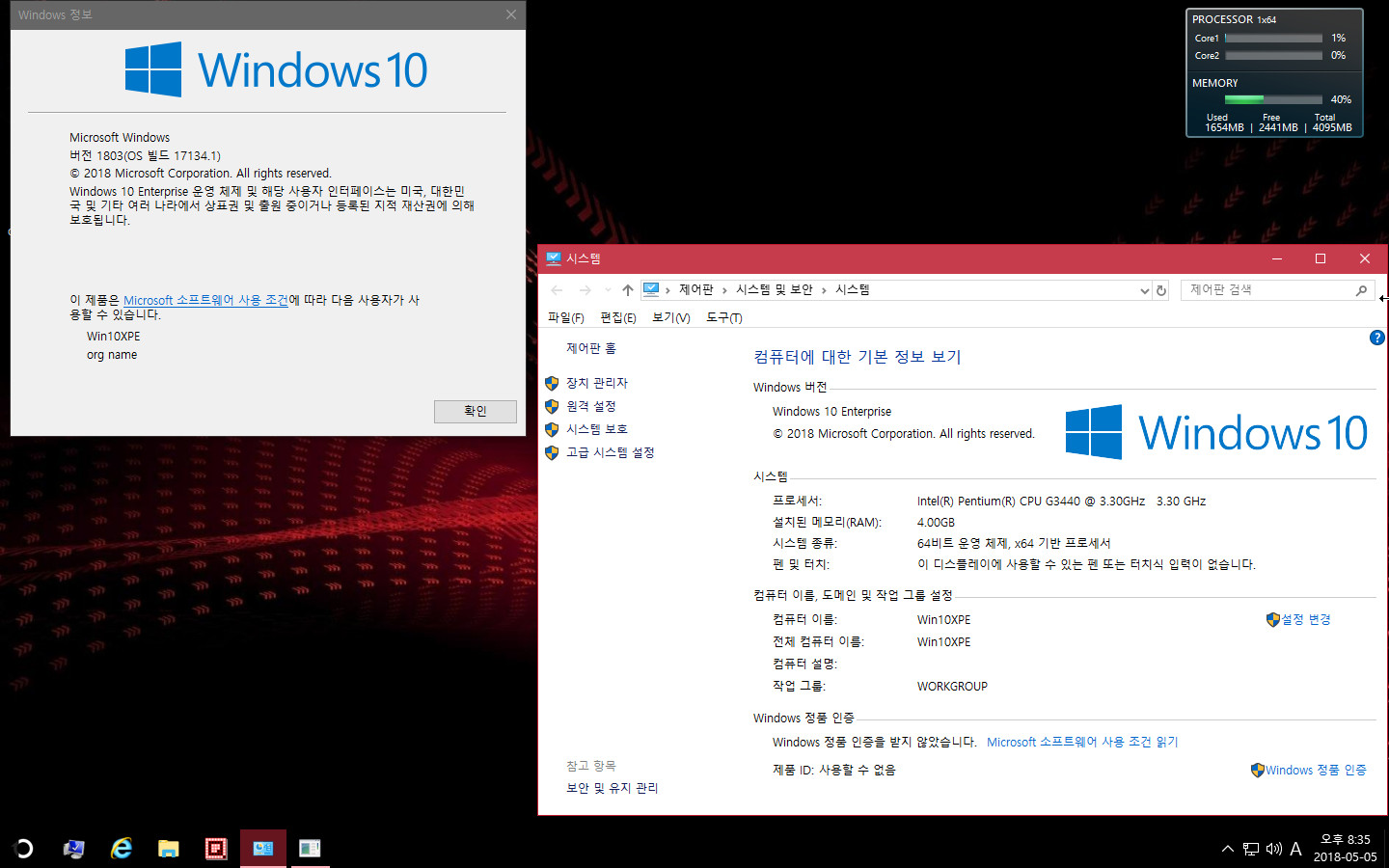The height and width of the screenshot is (868, 1389).
Task: Click the WORKGROUP value text
Action: 952,687
